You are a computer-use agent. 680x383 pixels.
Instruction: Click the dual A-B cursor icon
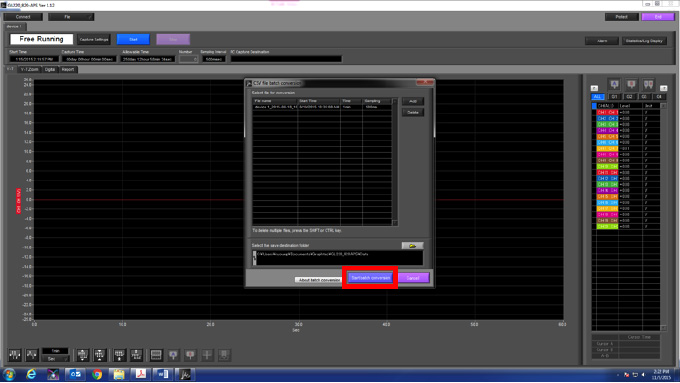(648, 84)
